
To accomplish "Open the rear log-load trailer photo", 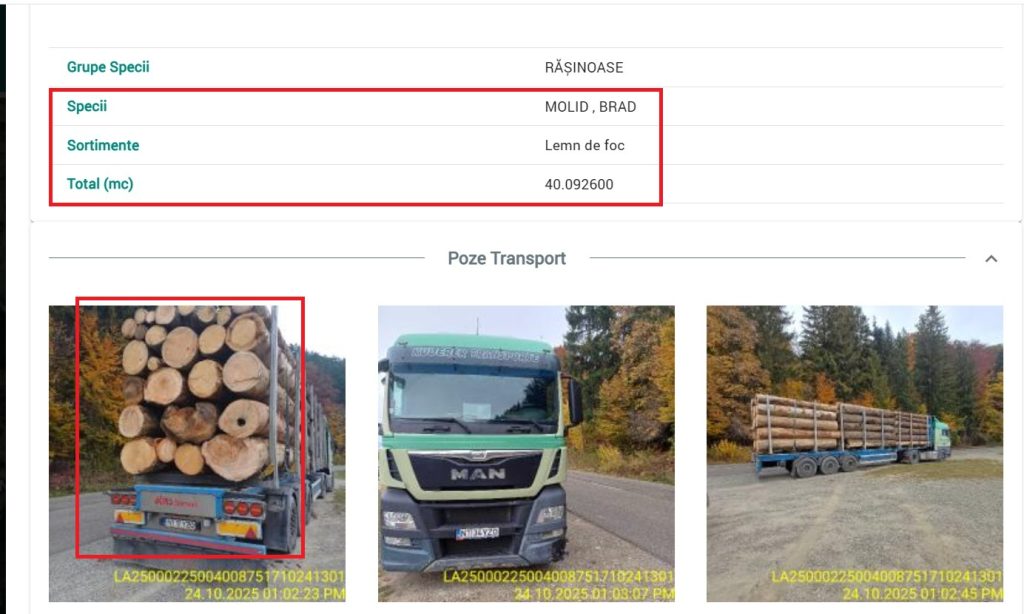I will 197,453.
